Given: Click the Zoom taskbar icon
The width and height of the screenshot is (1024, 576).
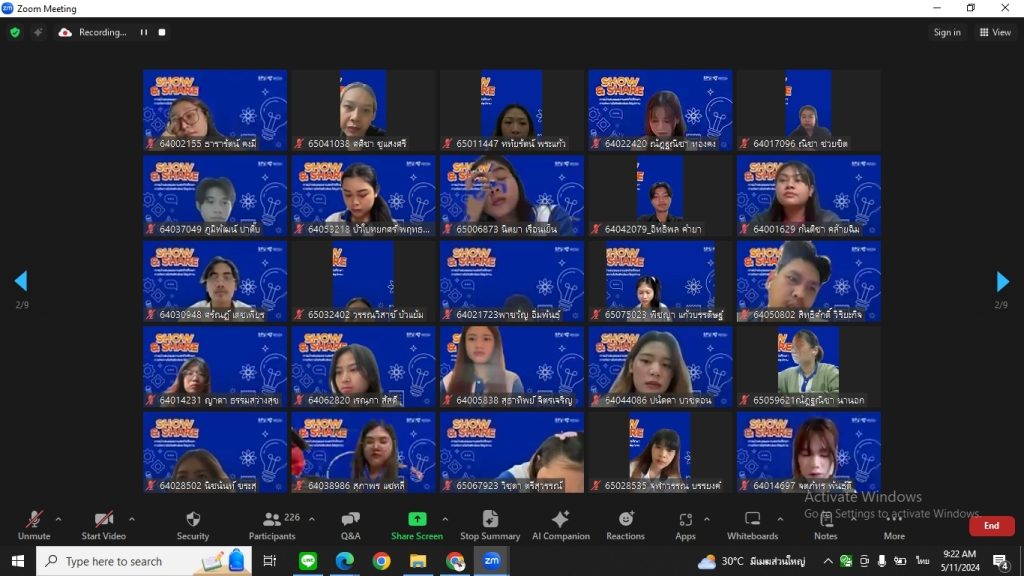Looking at the screenshot, I should (491, 561).
